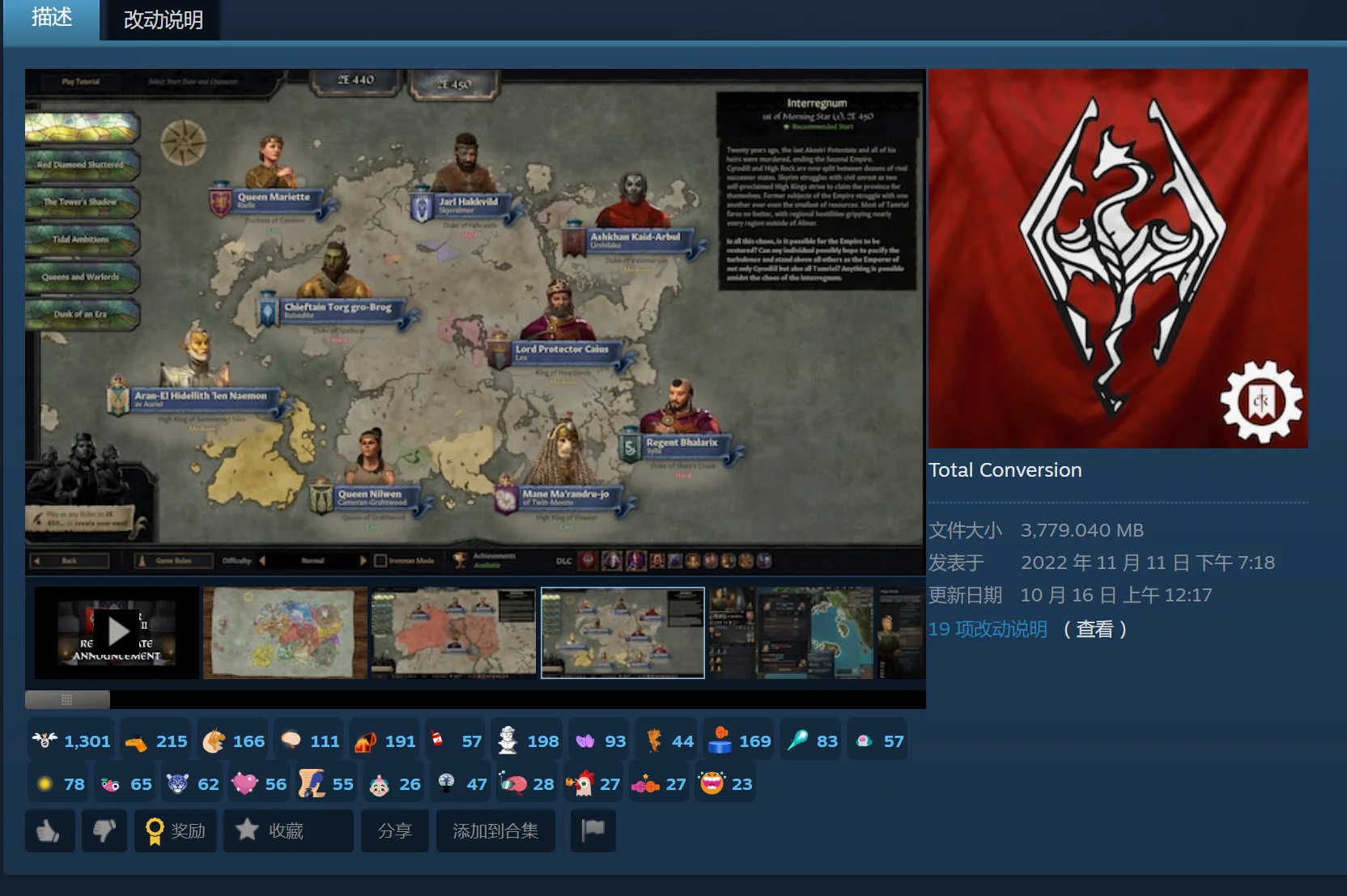Select the red empire map thumbnail
1347x896 pixels.
(453, 633)
